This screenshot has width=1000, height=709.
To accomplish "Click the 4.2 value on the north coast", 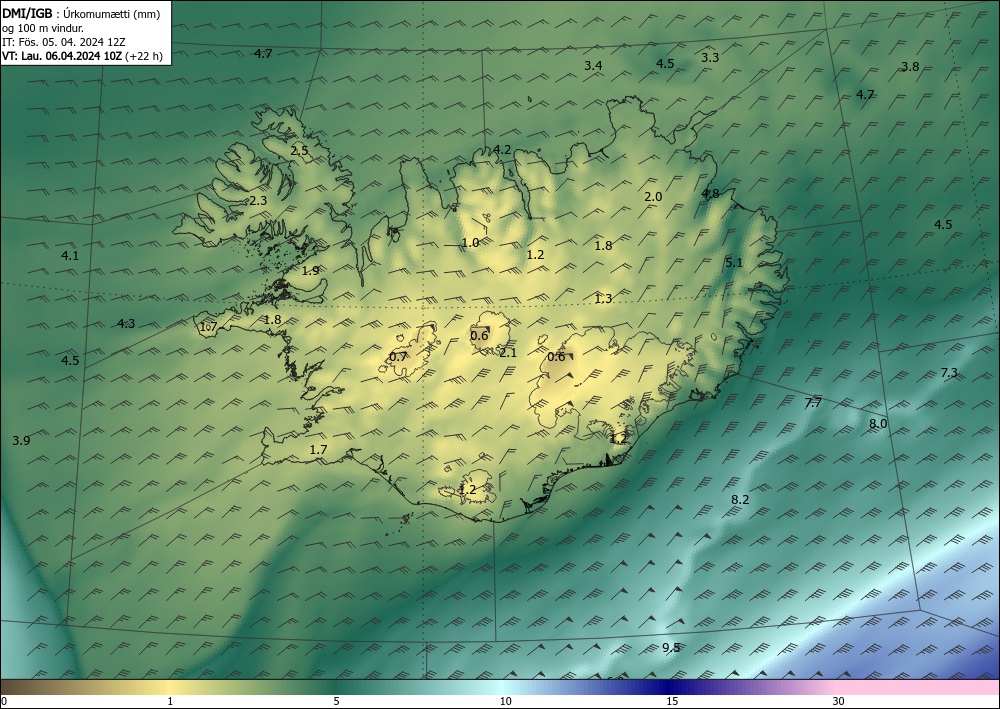I will 502,150.
